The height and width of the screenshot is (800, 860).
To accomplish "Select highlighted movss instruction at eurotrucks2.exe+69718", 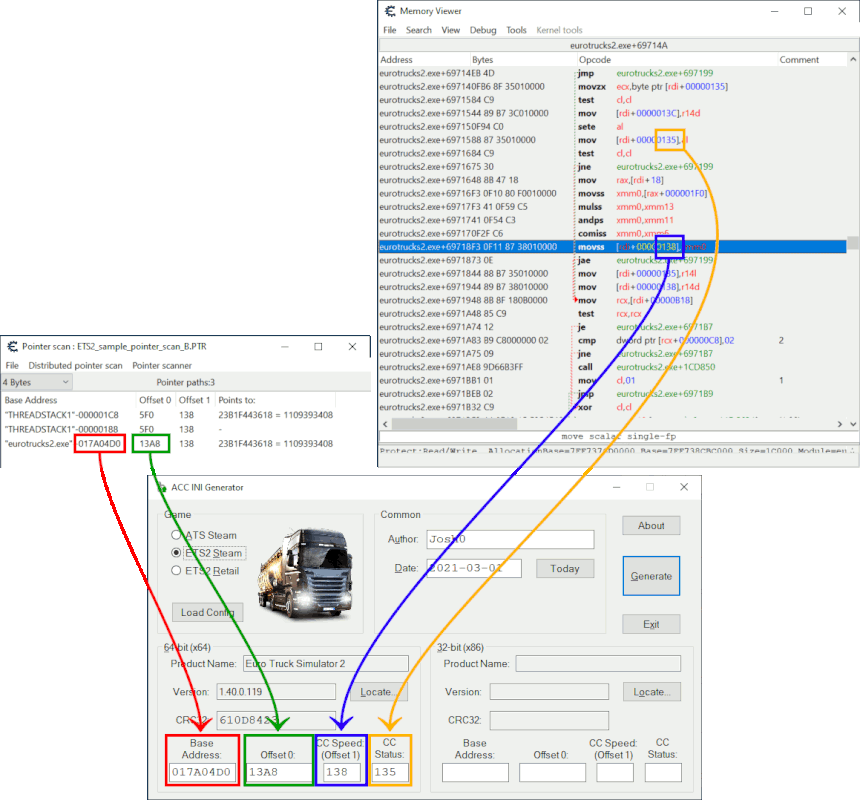I will pyautogui.click(x=612, y=247).
